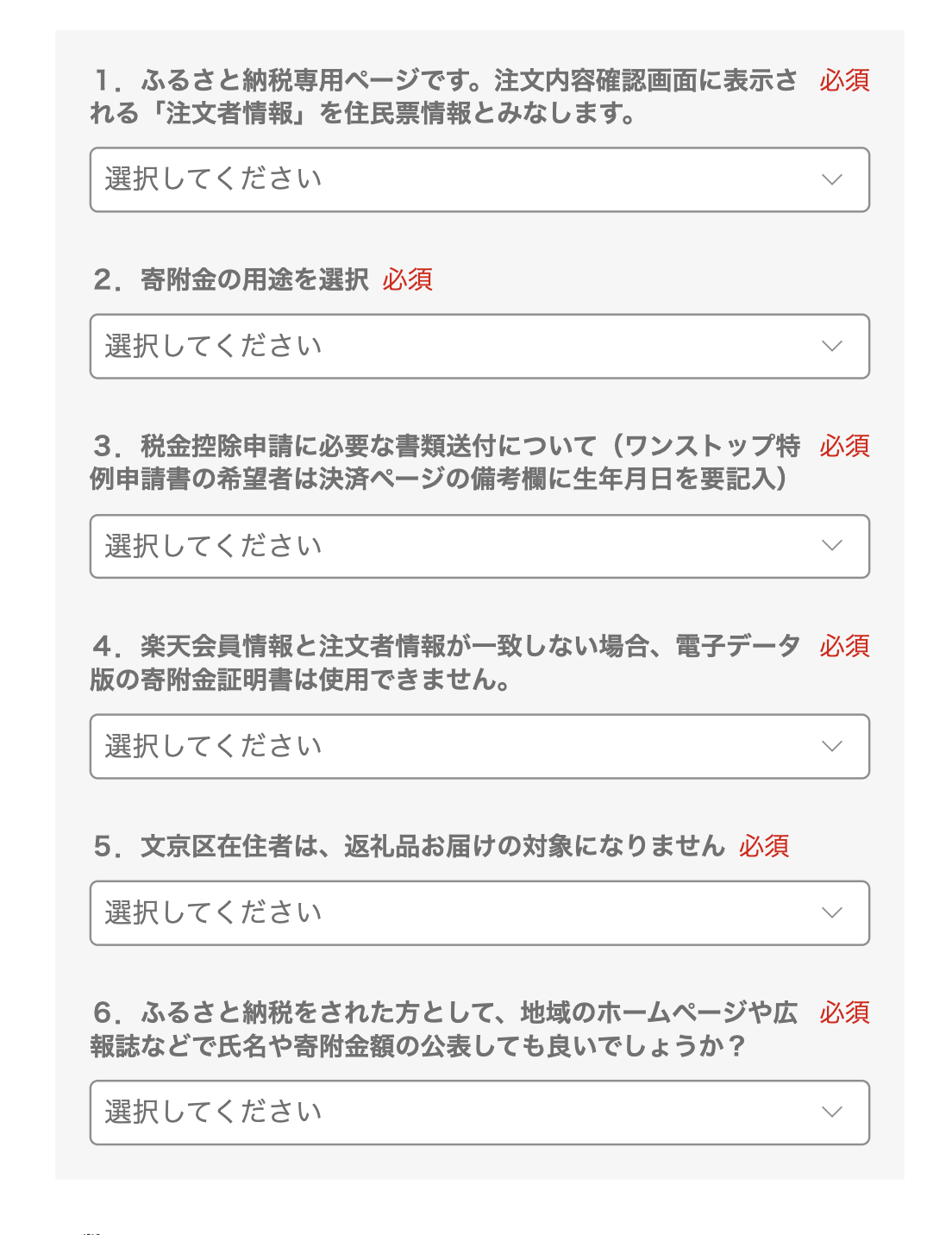Click the red 必須 marker beside question 5
Image resolution: width=952 pixels, height=1235 pixels.
(x=764, y=846)
